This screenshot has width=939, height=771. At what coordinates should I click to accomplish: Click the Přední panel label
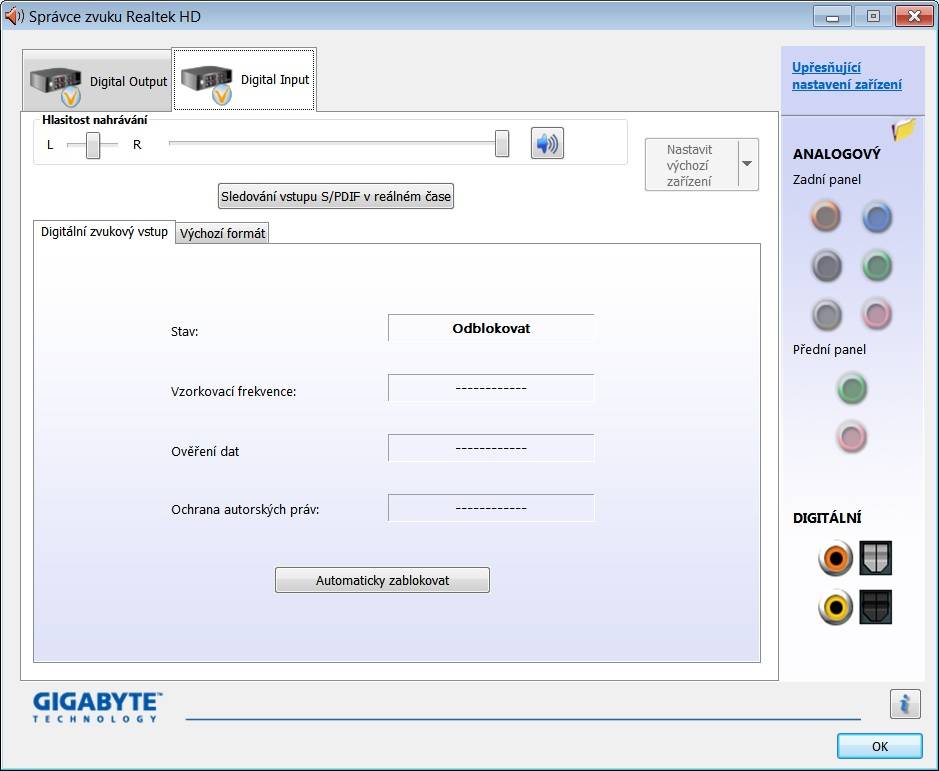(x=829, y=349)
